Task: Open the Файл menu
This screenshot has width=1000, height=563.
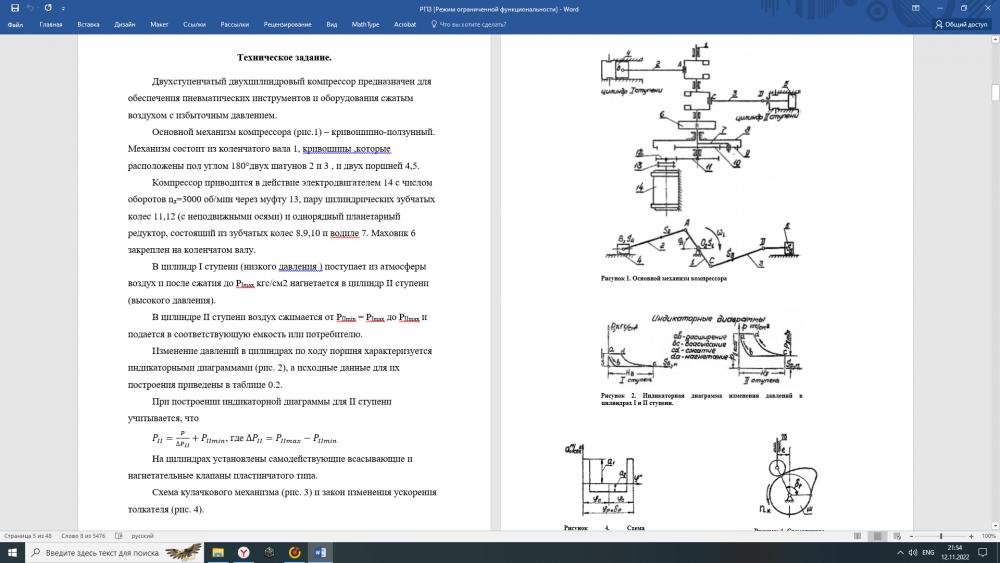Action: coord(15,24)
